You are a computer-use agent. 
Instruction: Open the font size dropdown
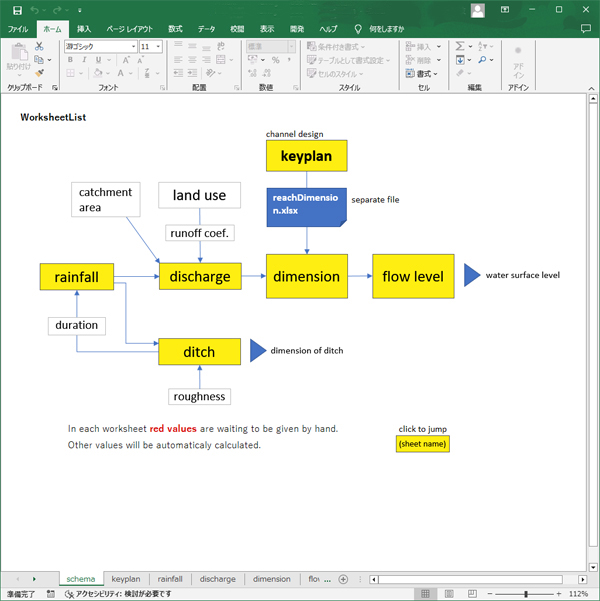click(158, 47)
